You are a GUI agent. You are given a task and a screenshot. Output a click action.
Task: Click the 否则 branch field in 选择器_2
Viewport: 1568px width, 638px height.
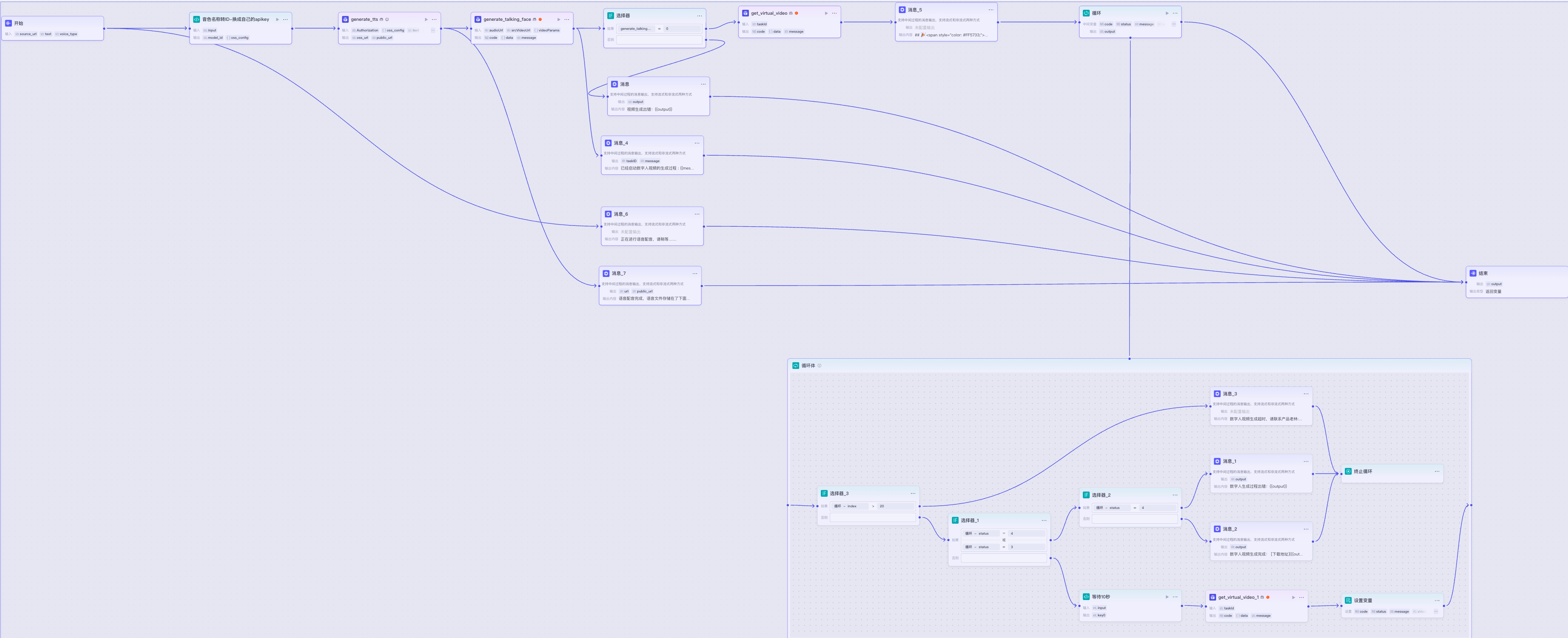point(1135,519)
